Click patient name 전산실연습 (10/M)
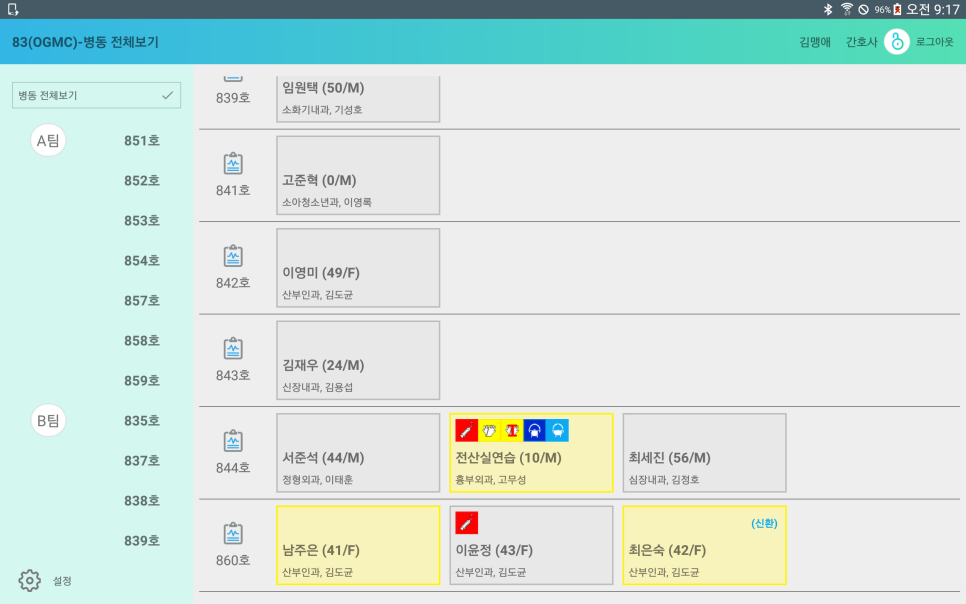The height and width of the screenshot is (604, 966). coord(508,458)
